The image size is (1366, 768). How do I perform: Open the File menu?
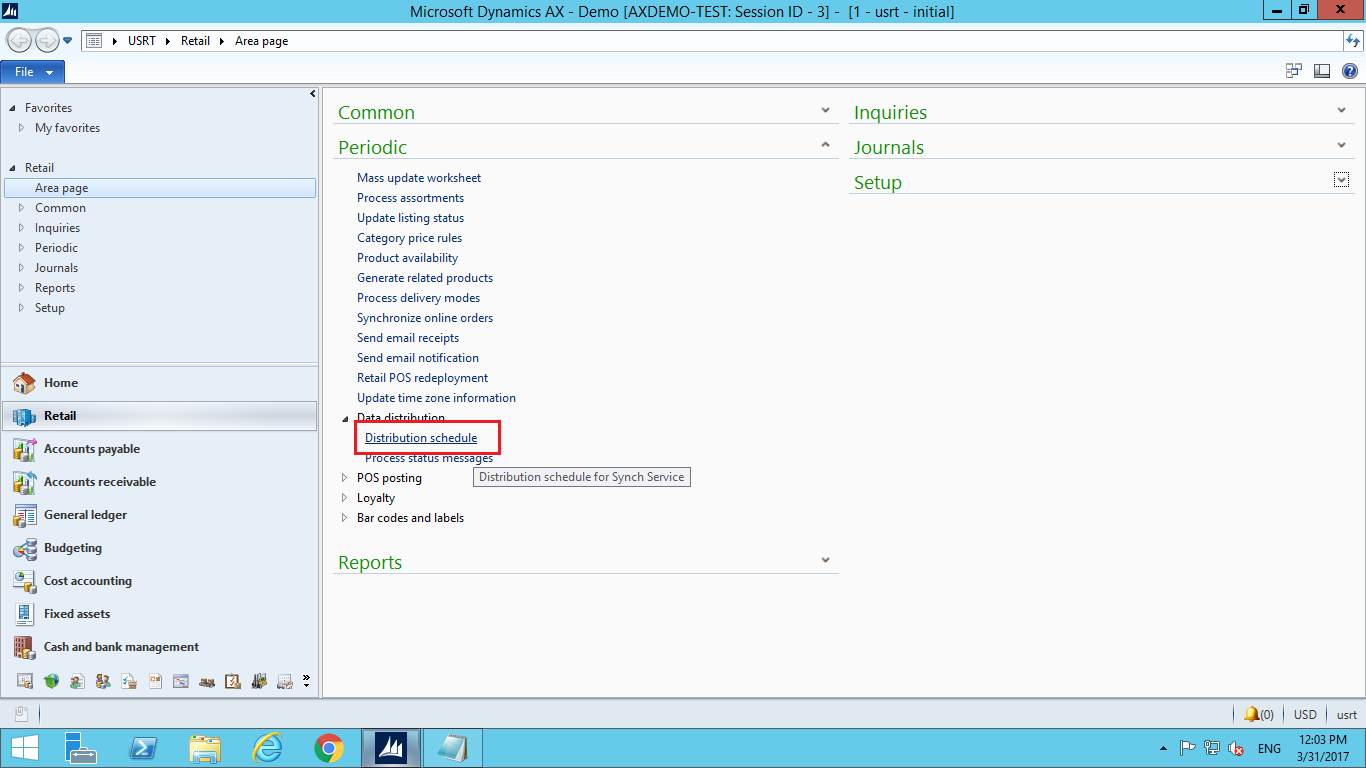[x=33, y=72]
